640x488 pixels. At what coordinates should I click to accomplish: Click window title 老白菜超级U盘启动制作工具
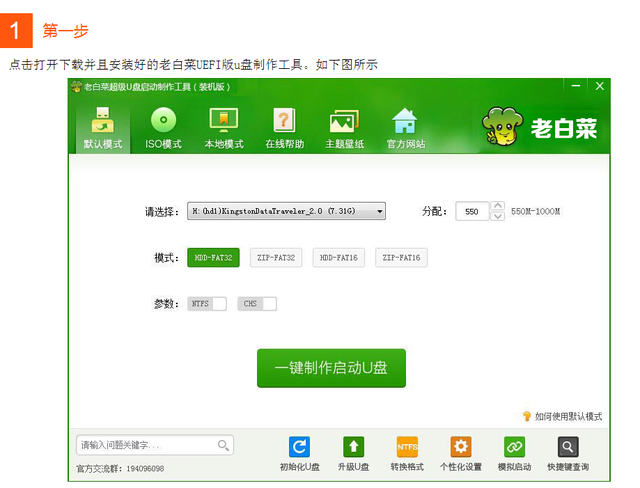(x=157, y=87)
